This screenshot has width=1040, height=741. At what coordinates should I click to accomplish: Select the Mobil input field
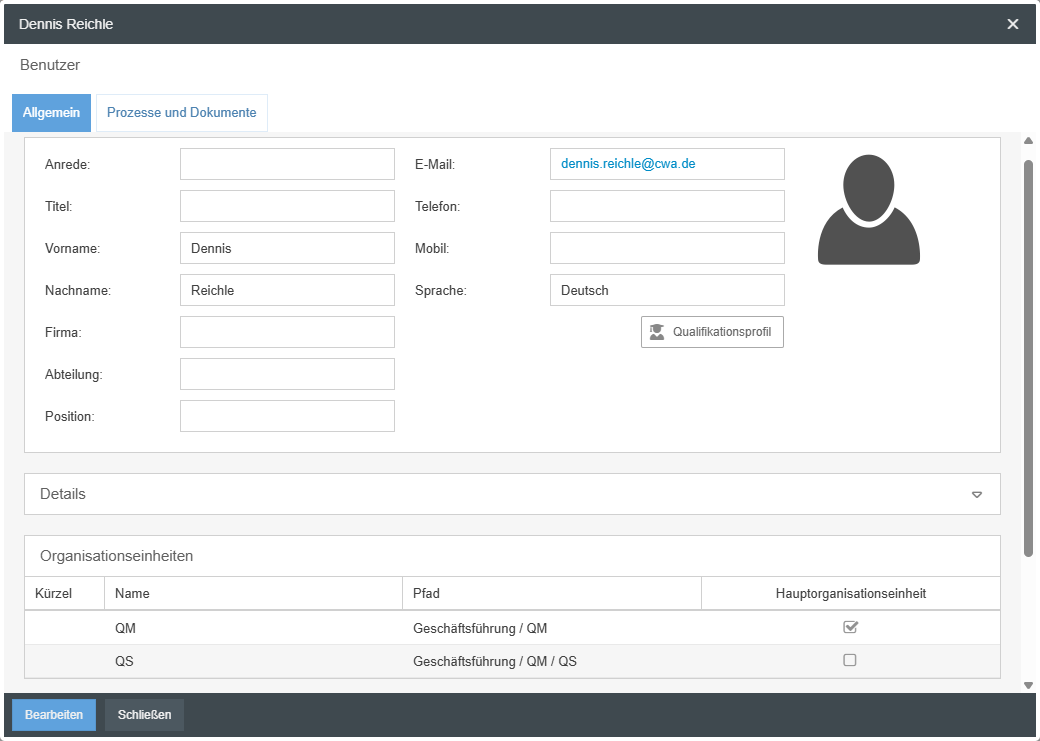[x=667, y=248]
